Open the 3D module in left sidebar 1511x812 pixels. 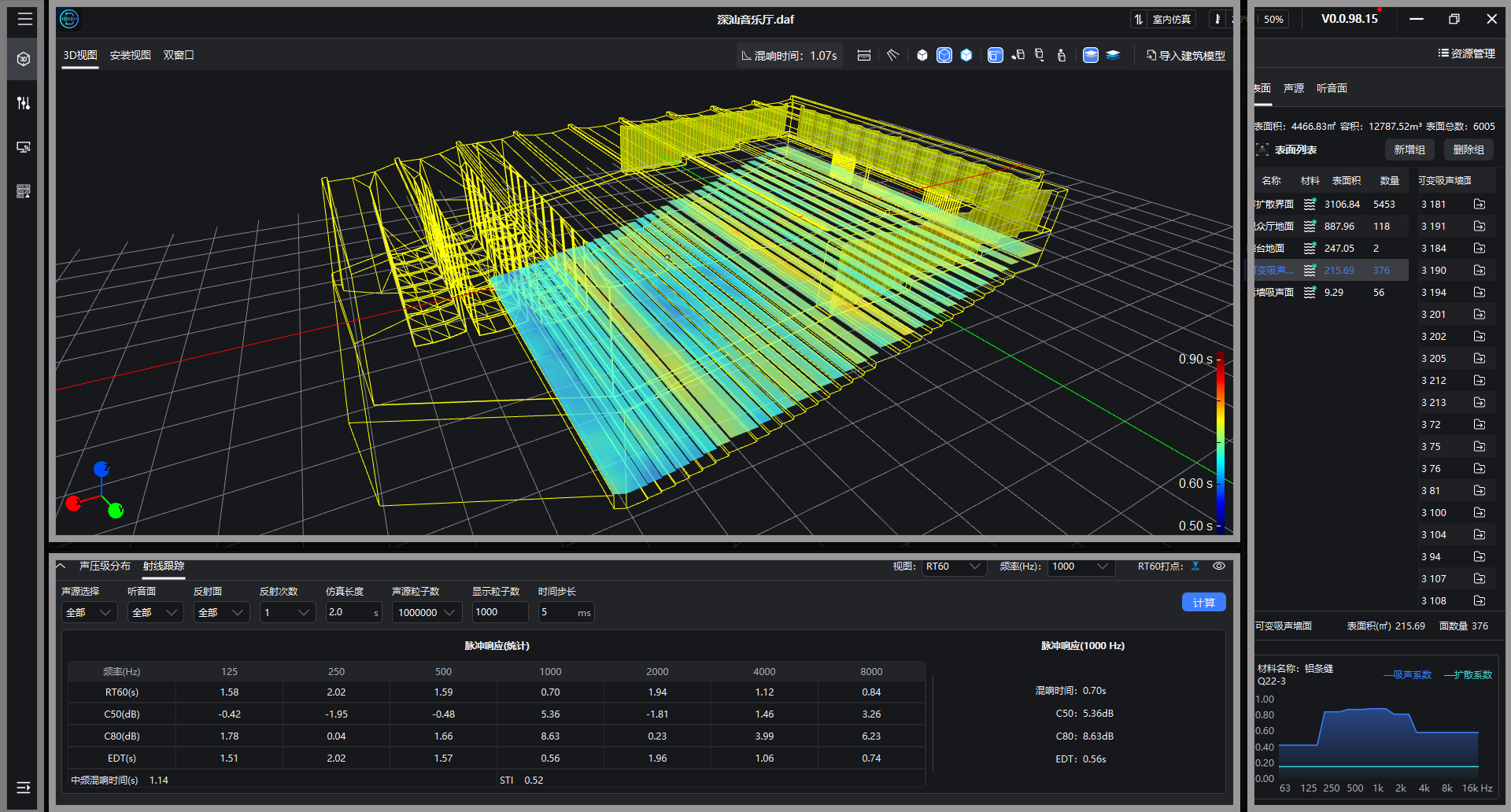point(24,59)
